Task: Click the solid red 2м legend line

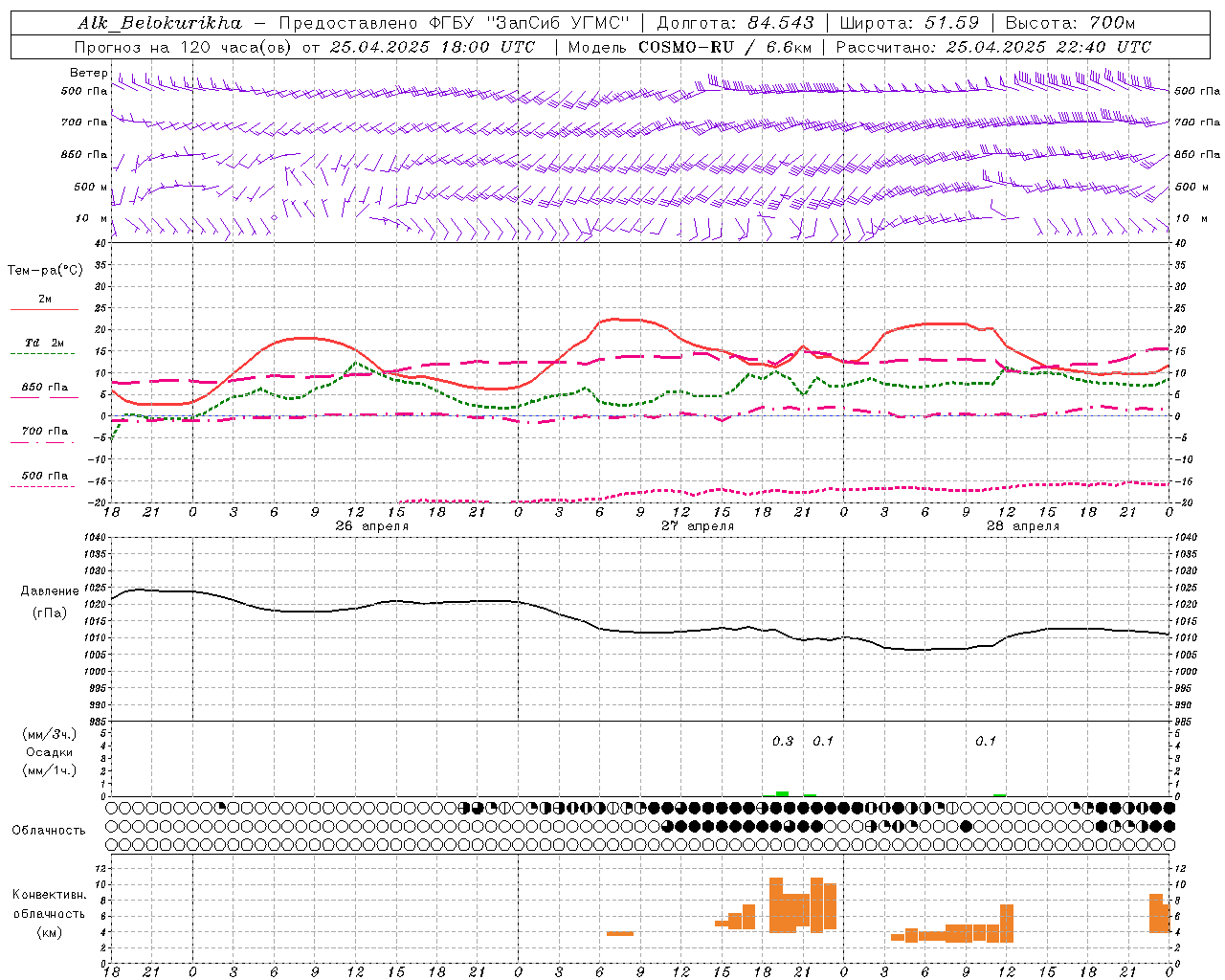Action: point(44,310)
